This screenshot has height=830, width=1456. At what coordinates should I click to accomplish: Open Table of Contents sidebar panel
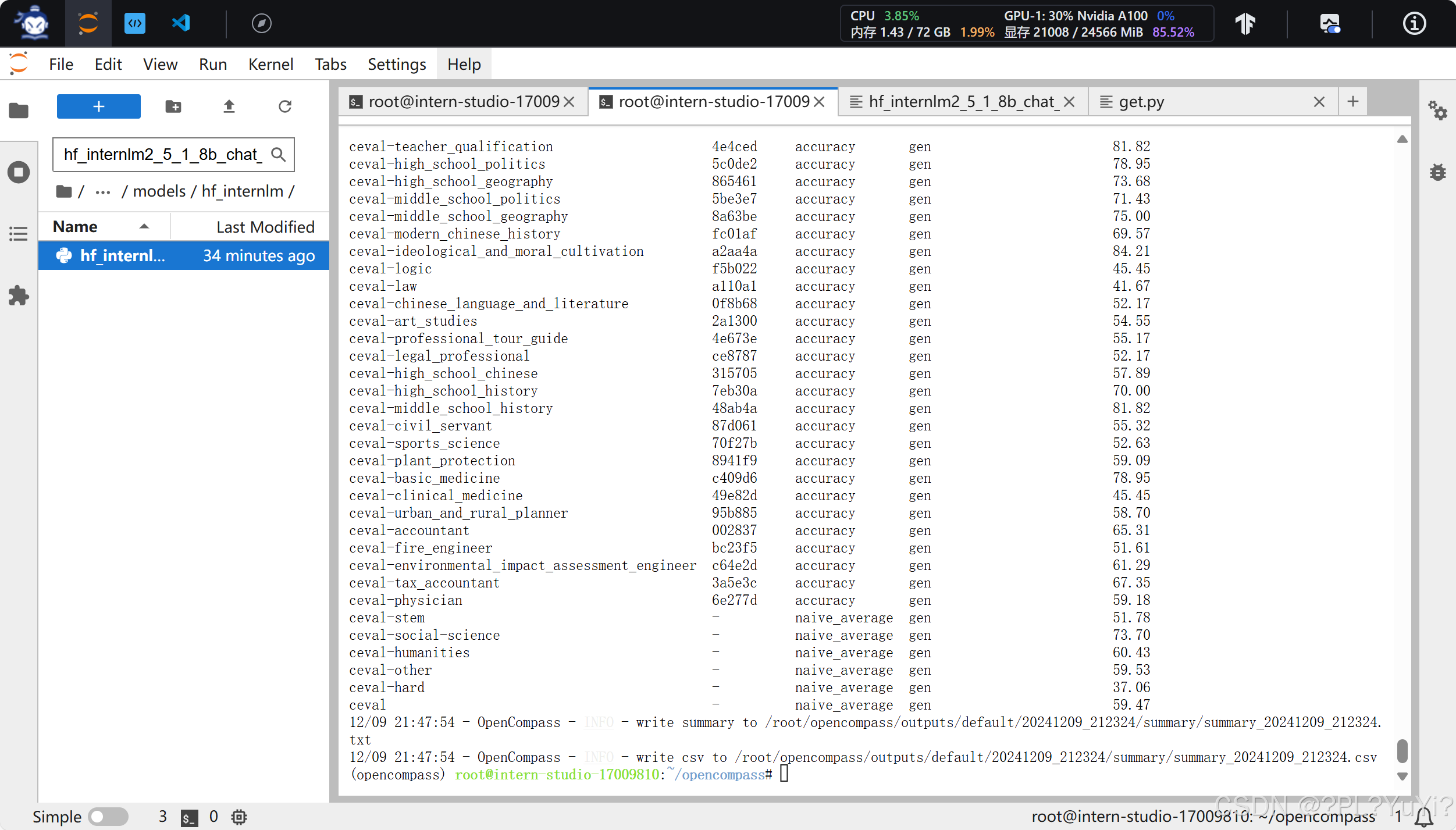[19, 234]
